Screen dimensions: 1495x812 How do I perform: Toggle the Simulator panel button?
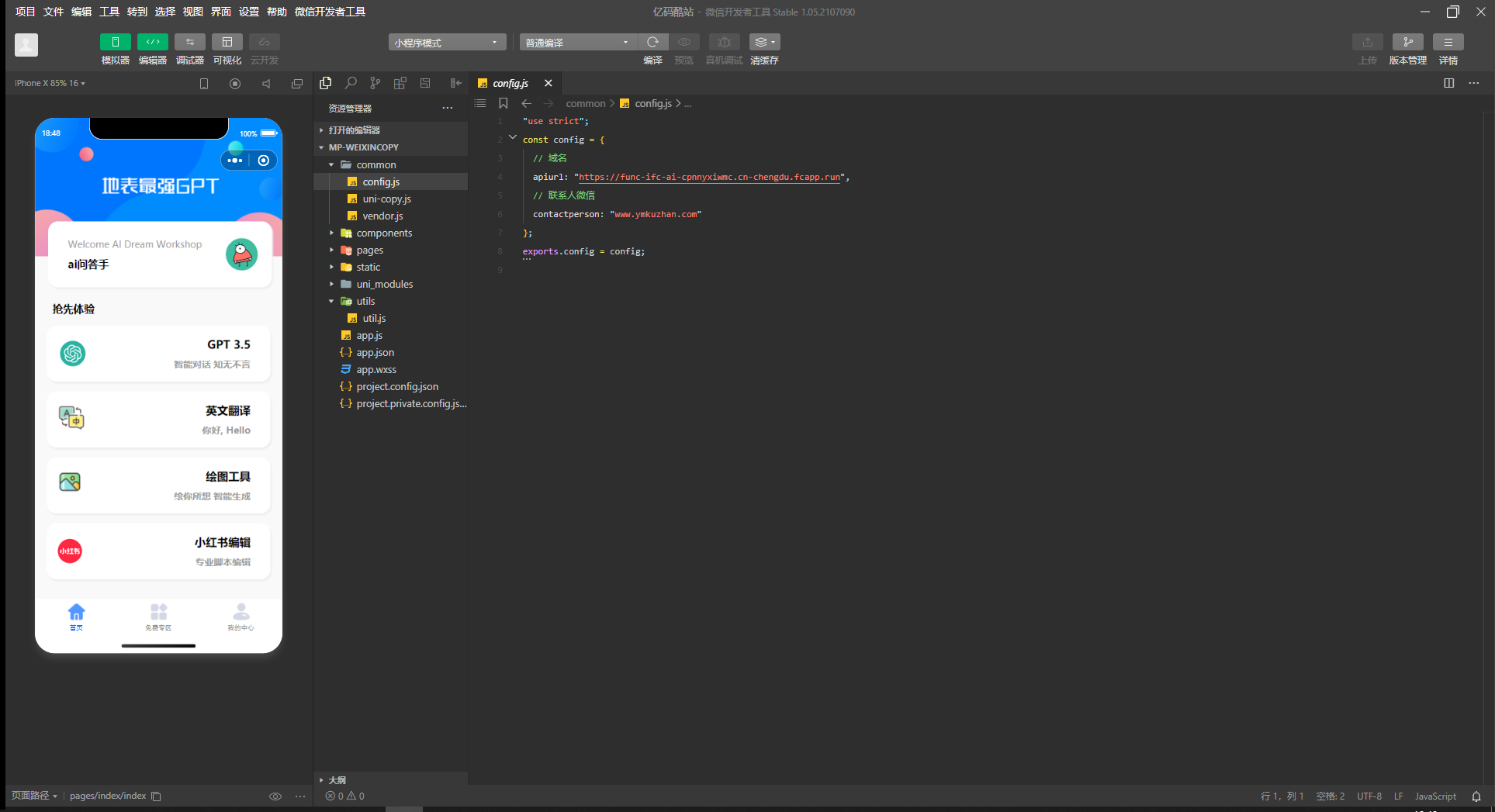point(115,43)
